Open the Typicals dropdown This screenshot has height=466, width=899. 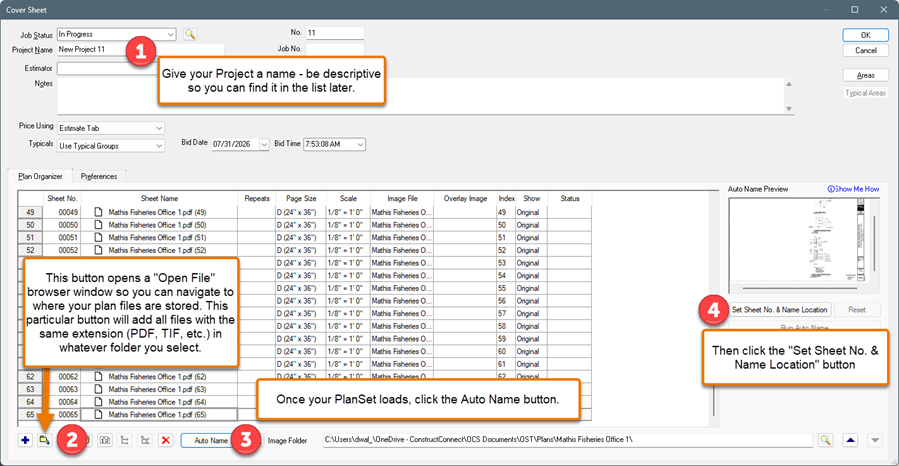(x=159, y=146)
